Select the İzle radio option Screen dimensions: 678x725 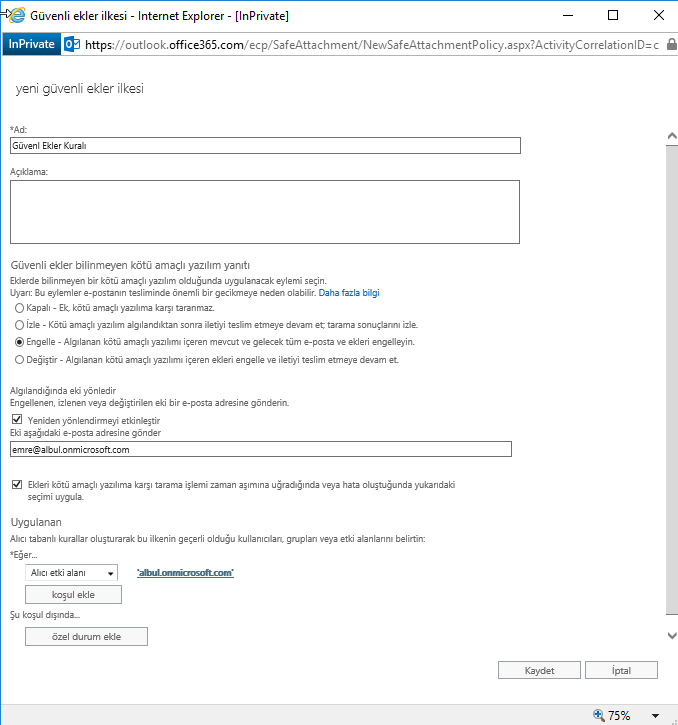[19, 325]
